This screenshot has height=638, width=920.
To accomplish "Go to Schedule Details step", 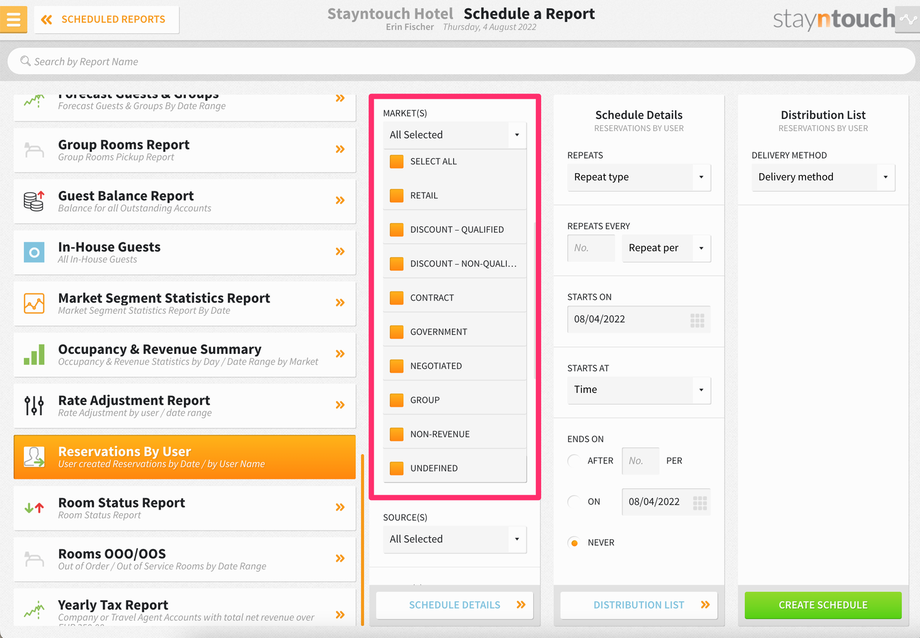I will coord(455,605).
